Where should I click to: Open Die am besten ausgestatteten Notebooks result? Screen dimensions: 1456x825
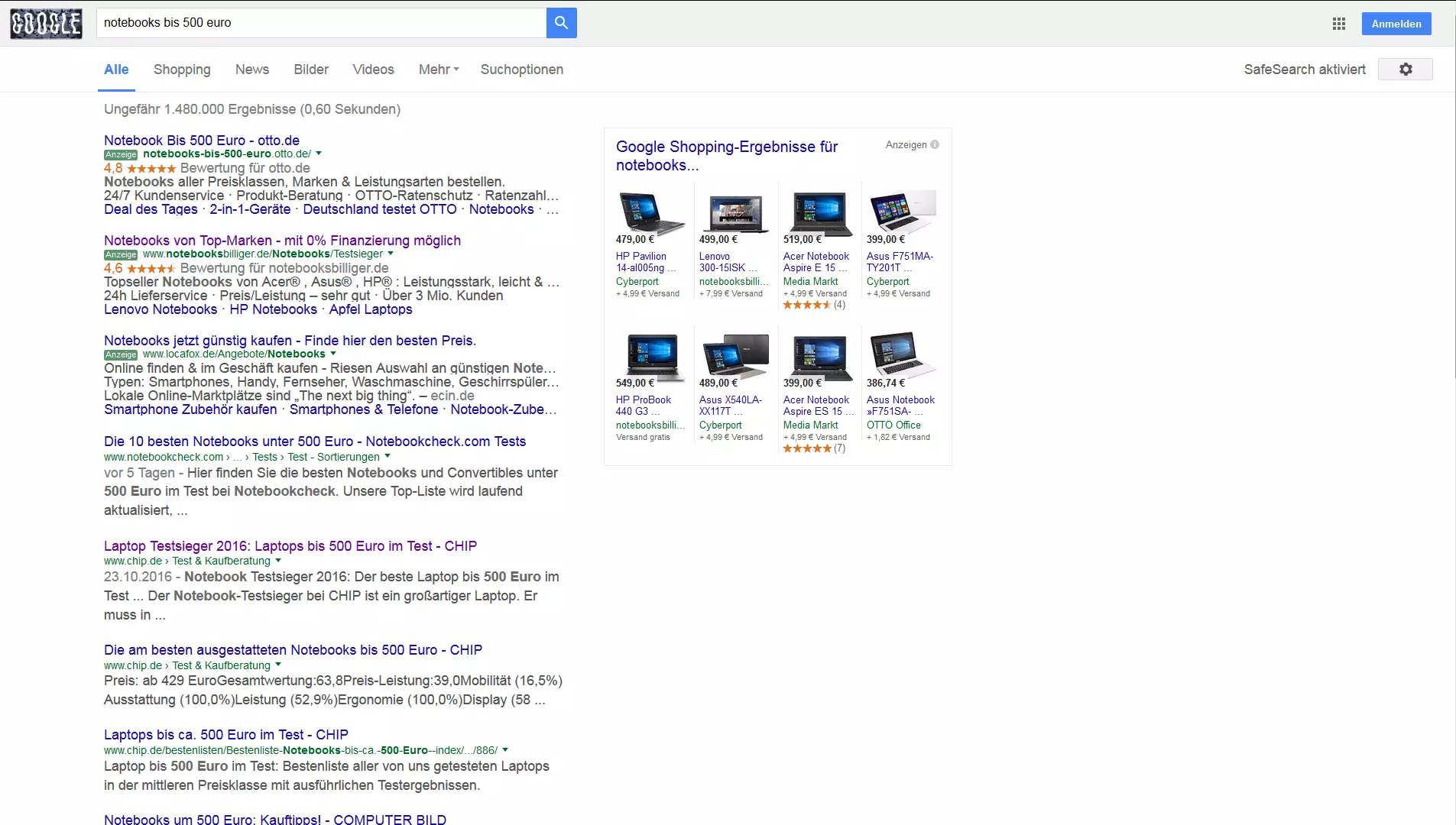coord(293,650)
